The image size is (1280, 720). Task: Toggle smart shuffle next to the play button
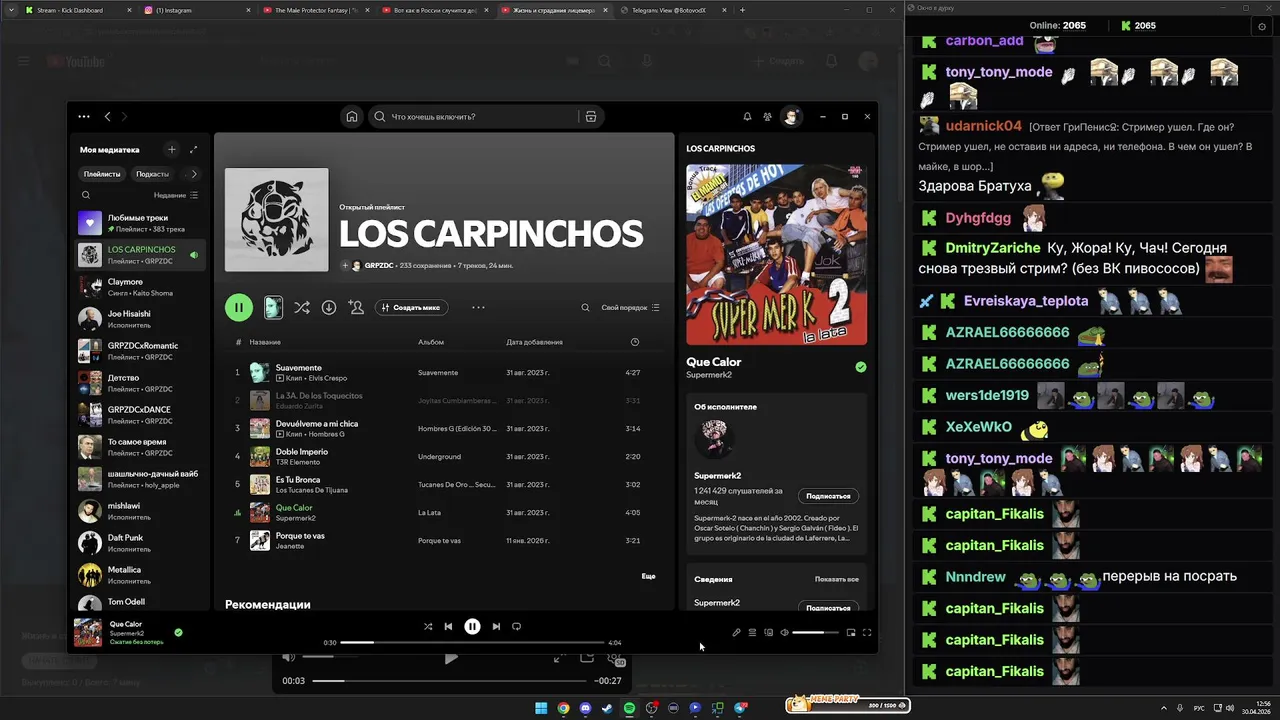(x=302, y=308)
